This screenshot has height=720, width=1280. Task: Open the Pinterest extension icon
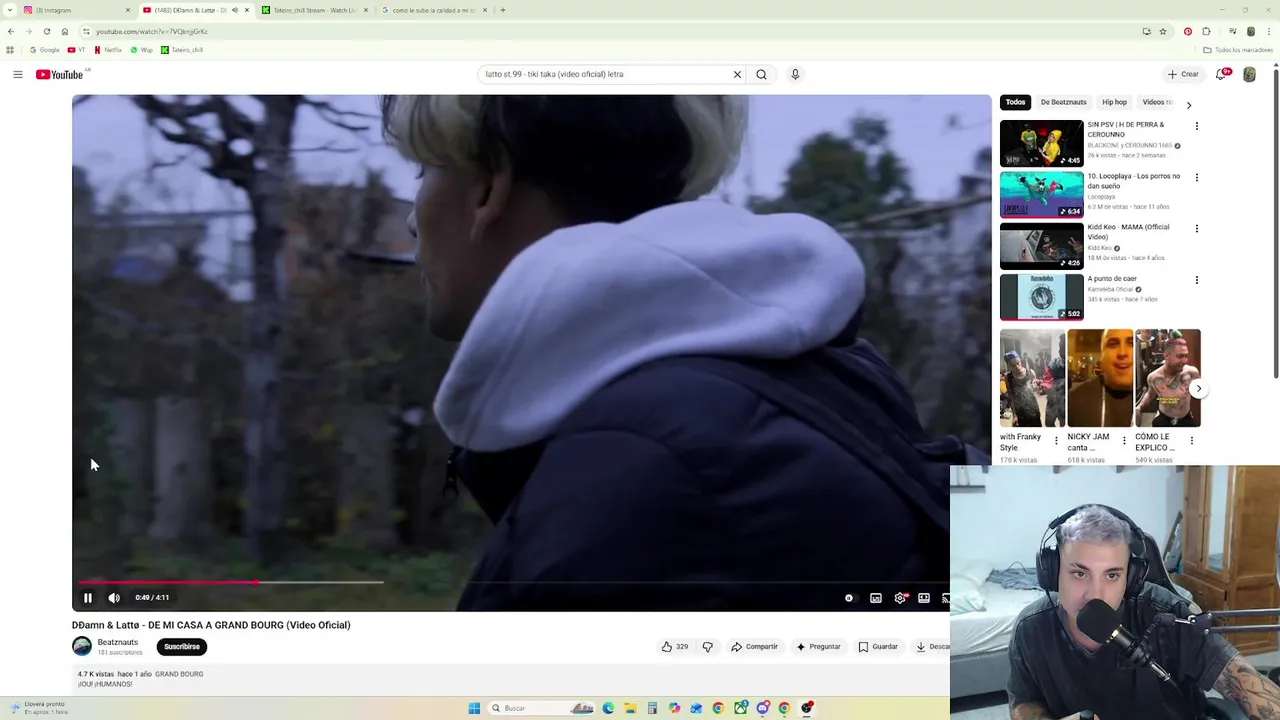coord(1188,31)
